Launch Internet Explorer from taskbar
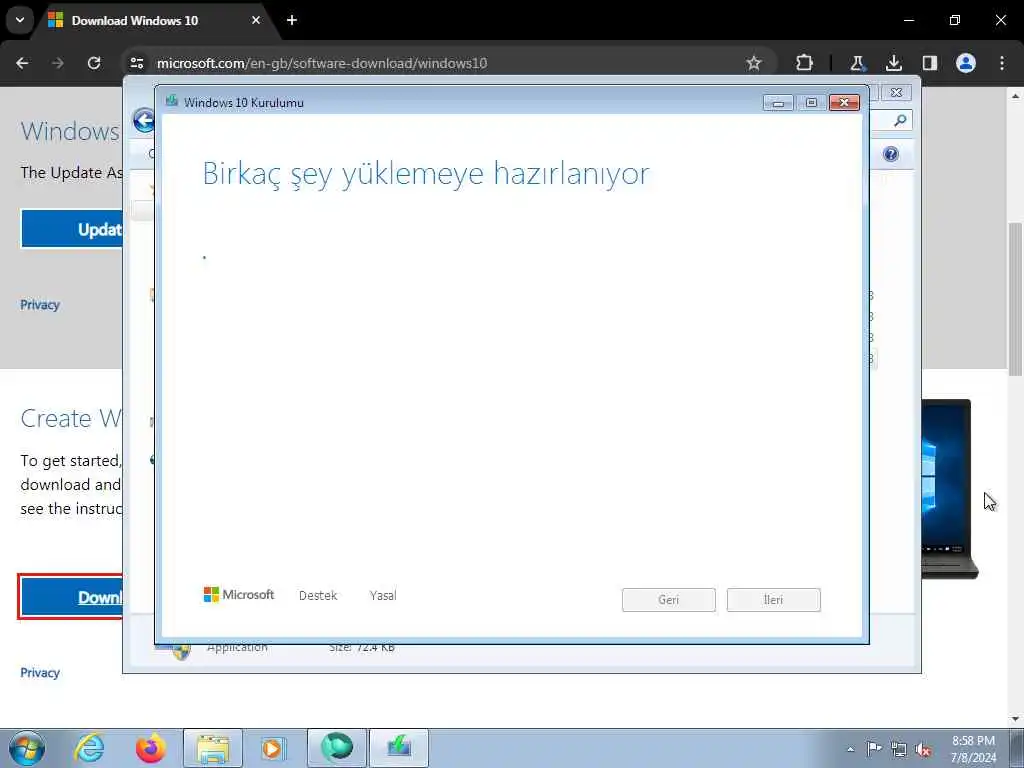Image resolution: width=1024 pixels, height=768 pixels. pos(89,748)
